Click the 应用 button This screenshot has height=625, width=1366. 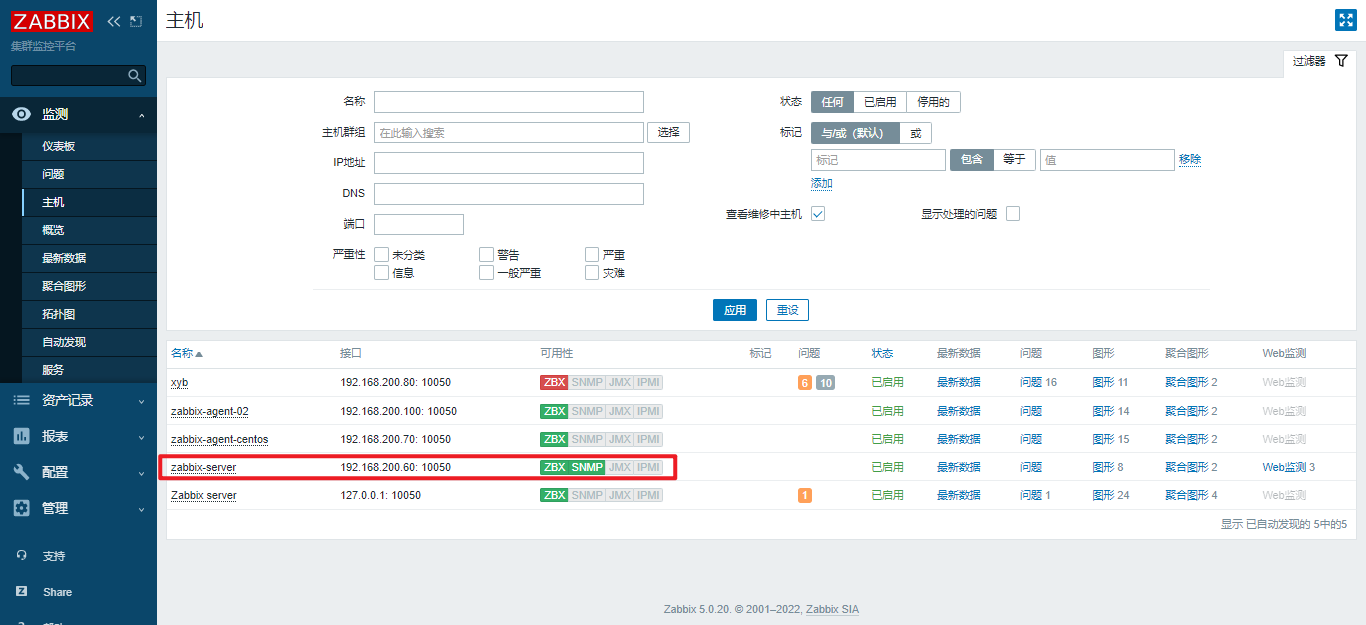pyautogui.click(x=735, y=310)
